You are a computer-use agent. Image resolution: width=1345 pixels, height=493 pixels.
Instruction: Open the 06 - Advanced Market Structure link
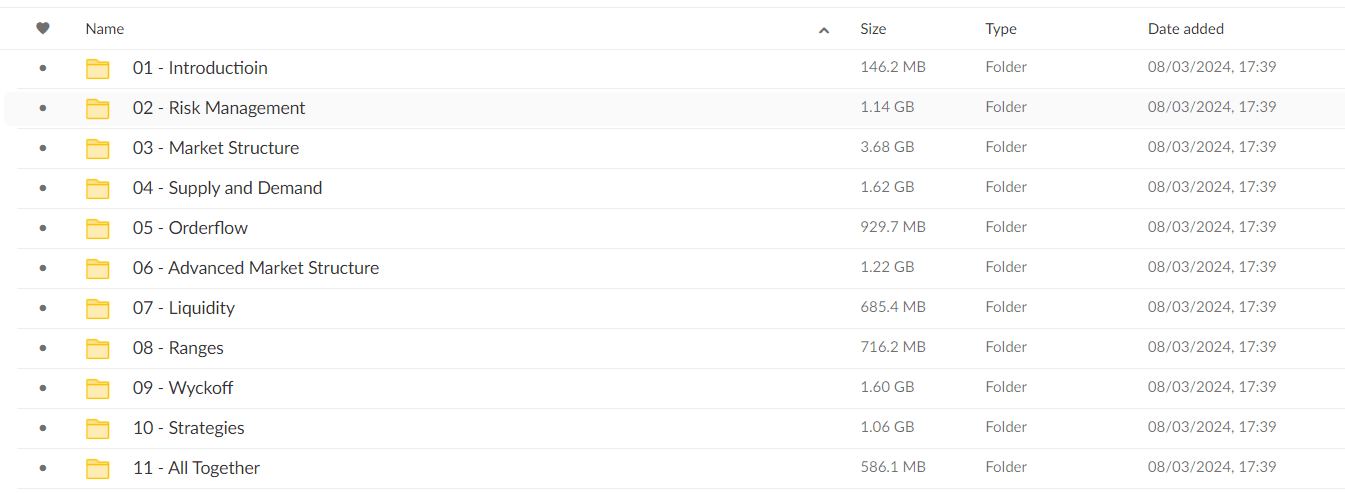click(x=256, y=268)
